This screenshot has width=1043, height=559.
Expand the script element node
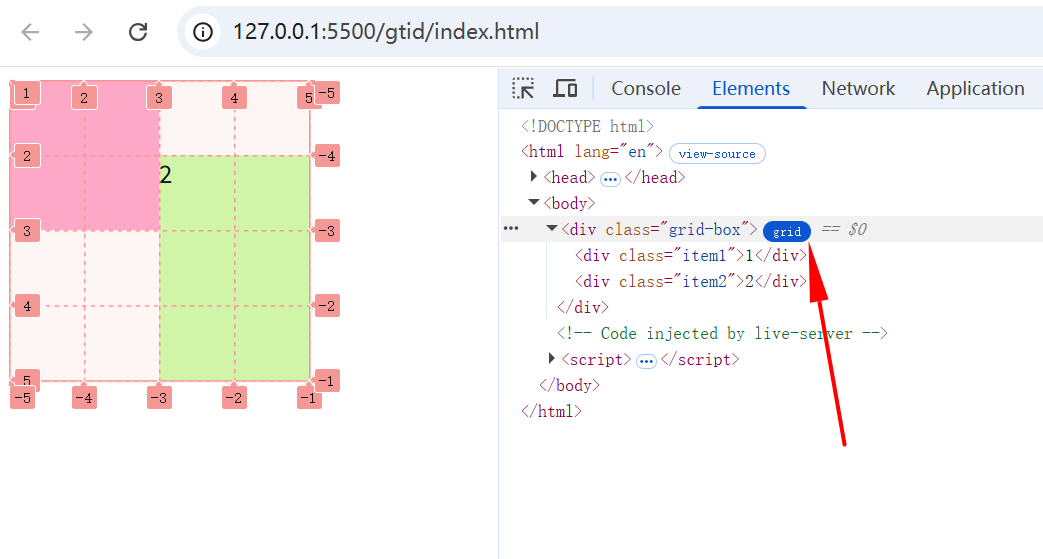click(x=551, y=358)
